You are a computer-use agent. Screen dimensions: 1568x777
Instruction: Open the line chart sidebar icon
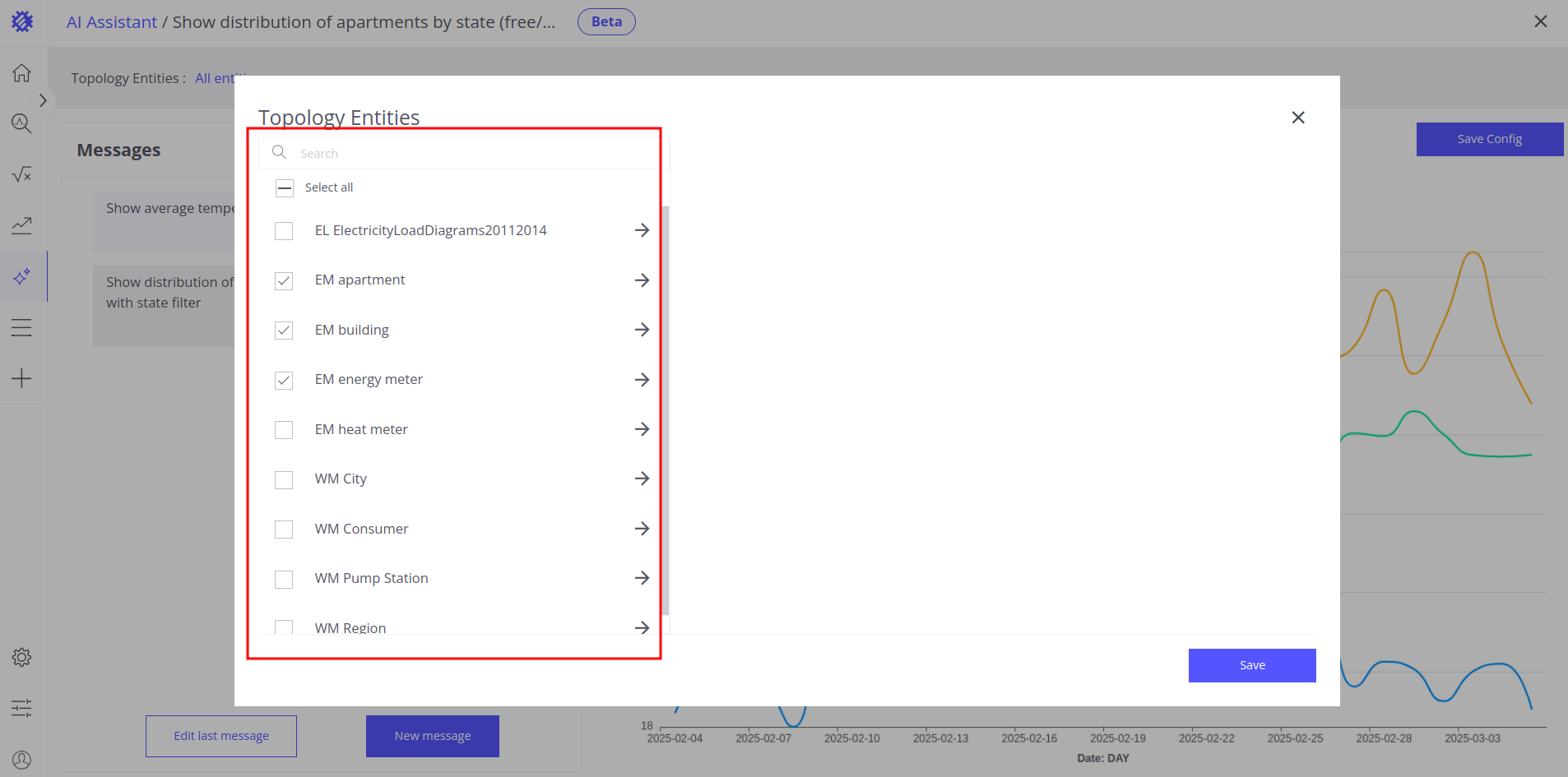point(22,225)
